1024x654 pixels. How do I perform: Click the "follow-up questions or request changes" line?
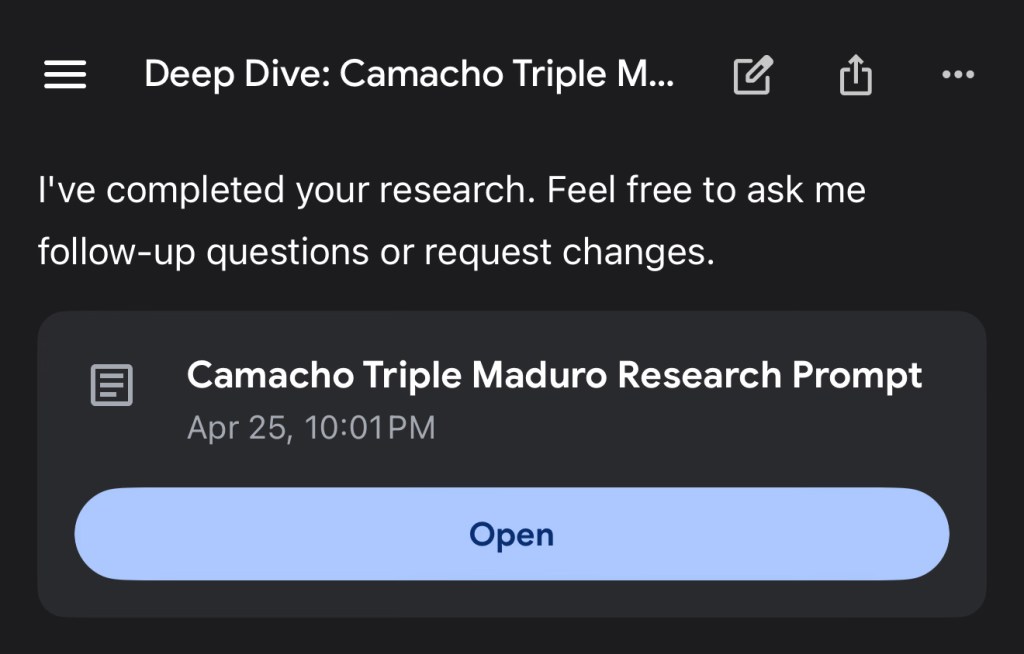pos(376,252)
